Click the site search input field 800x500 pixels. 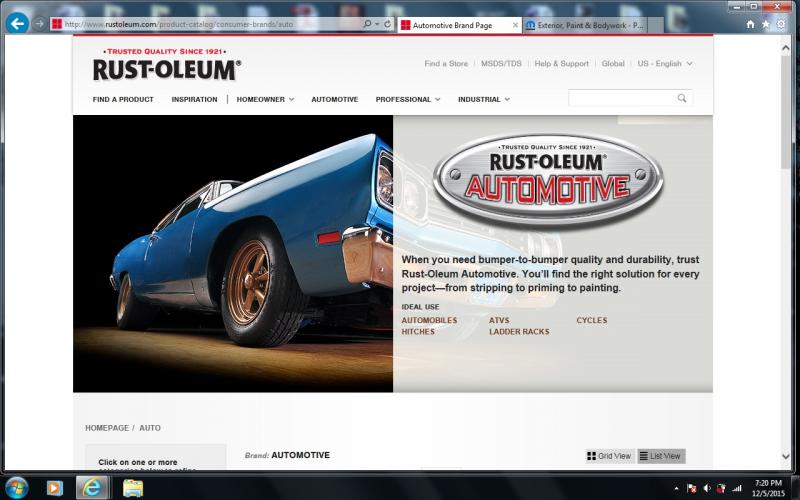click(622, 98)
